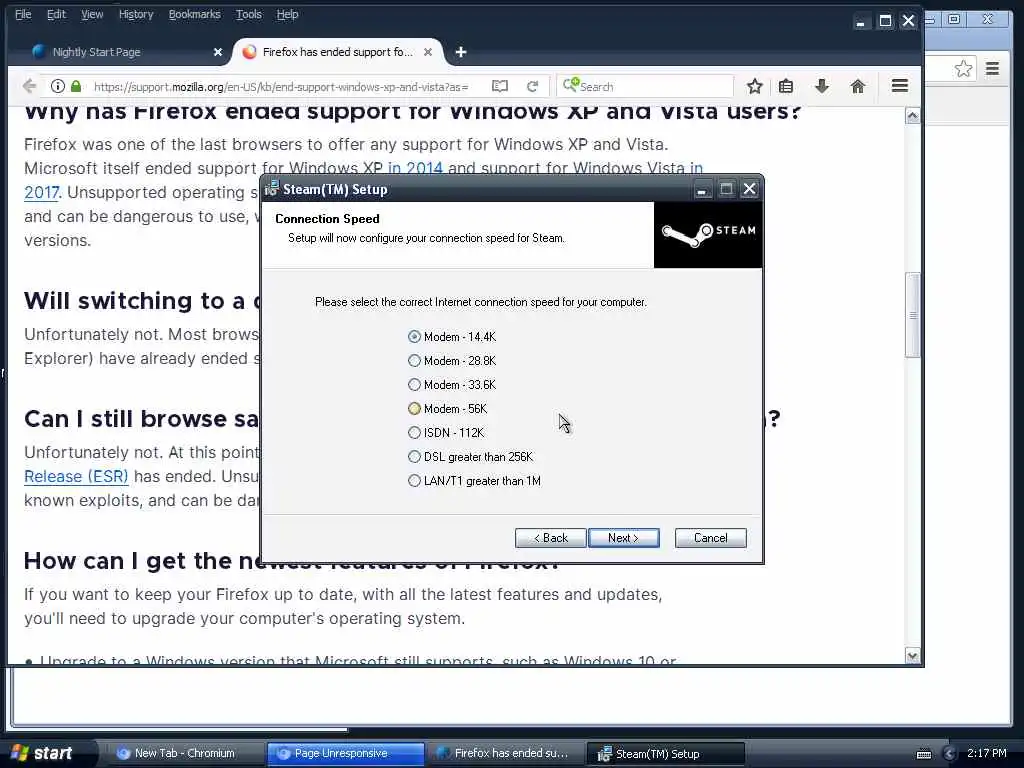
Task: Click the Chromium bookmark star icon
Action: [963, 69]
